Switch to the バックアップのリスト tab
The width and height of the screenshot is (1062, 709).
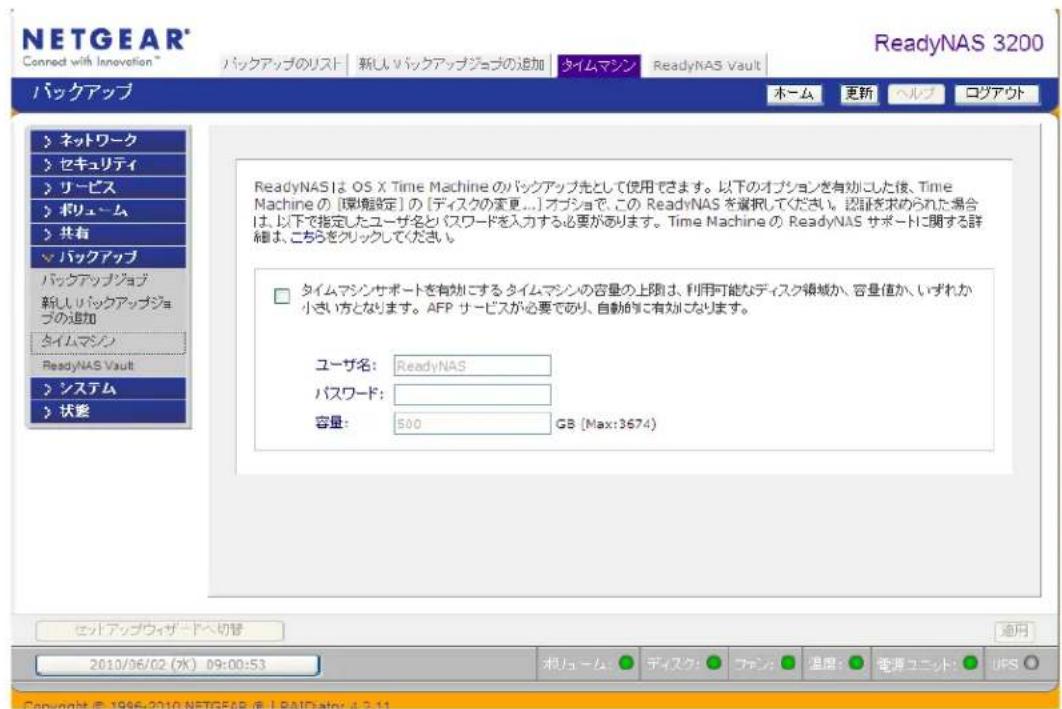tap(282, 65)
